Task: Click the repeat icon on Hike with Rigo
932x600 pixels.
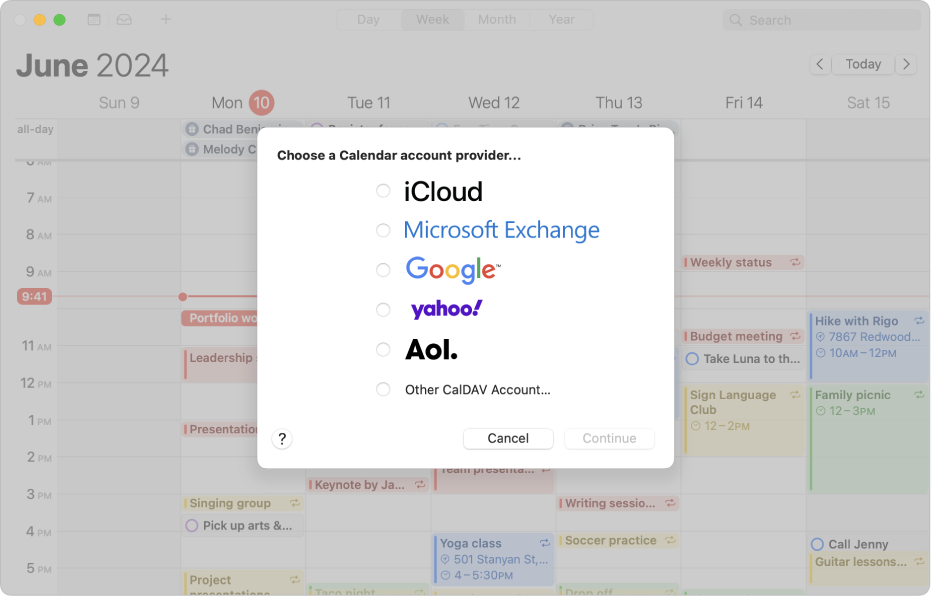Action: [918, 321]
